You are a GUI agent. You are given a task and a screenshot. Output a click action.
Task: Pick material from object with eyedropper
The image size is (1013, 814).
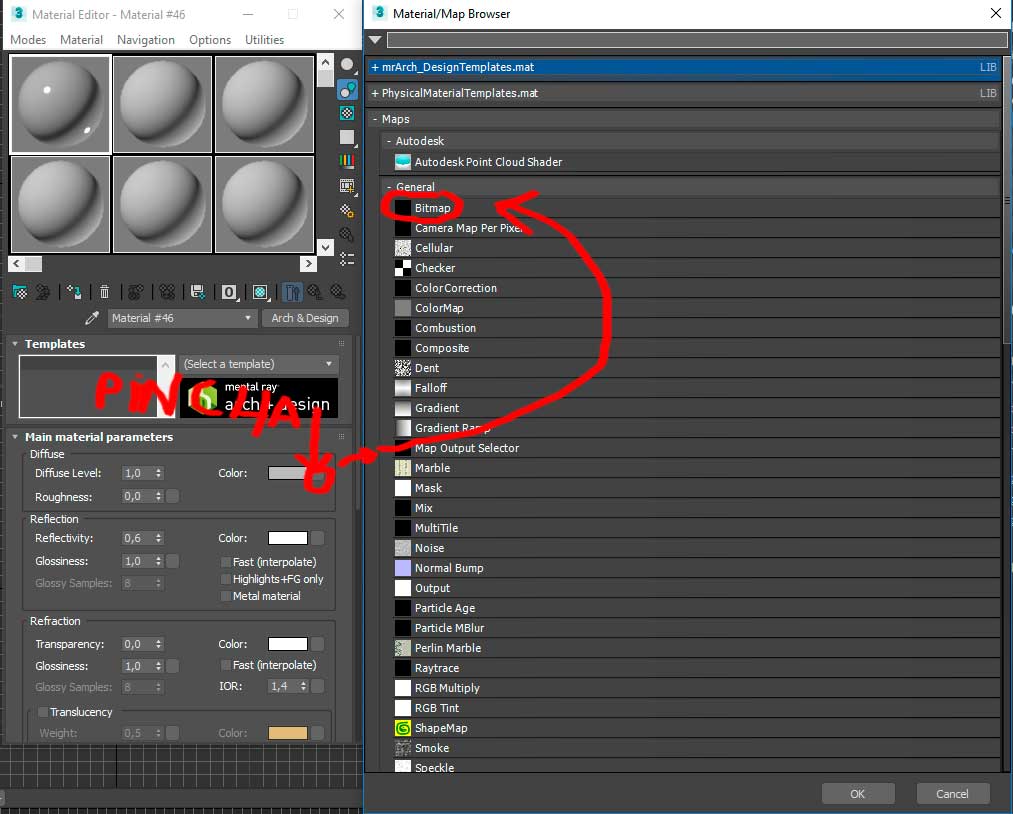(92, 318)
